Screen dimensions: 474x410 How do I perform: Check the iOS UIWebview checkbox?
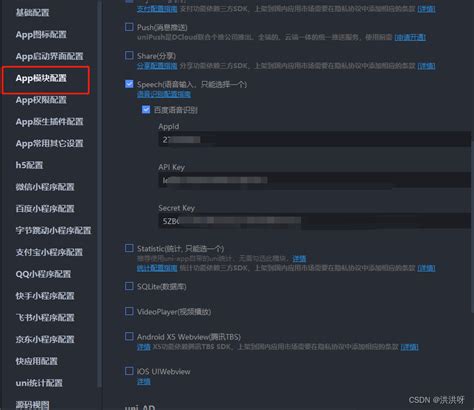129,371
